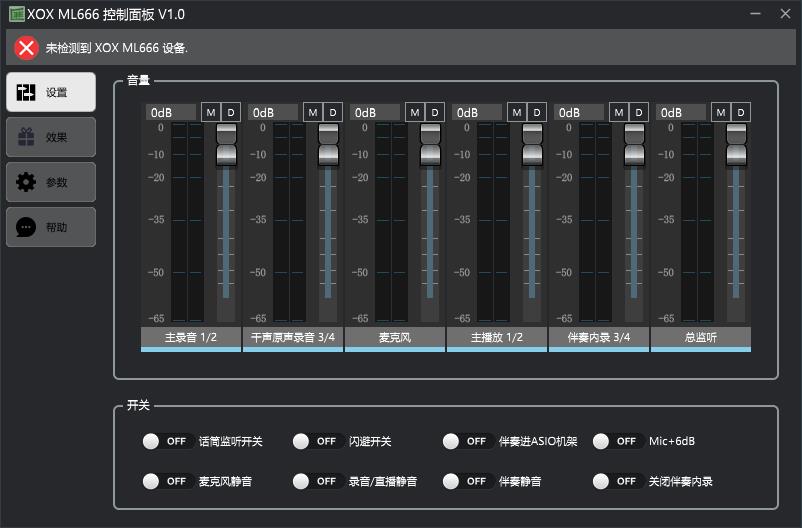This screenshot has height=528, width=802.
Task: Switch to the 效果 effects tab
Action: pos(51,137)
